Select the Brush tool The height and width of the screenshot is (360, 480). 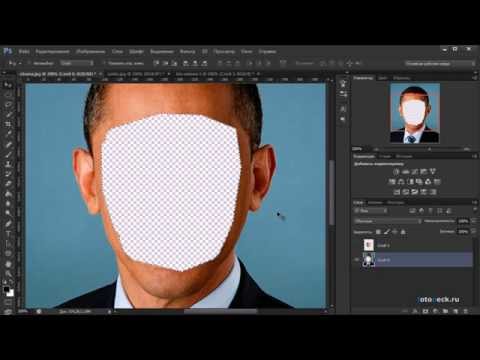click(x=8, y=154)
